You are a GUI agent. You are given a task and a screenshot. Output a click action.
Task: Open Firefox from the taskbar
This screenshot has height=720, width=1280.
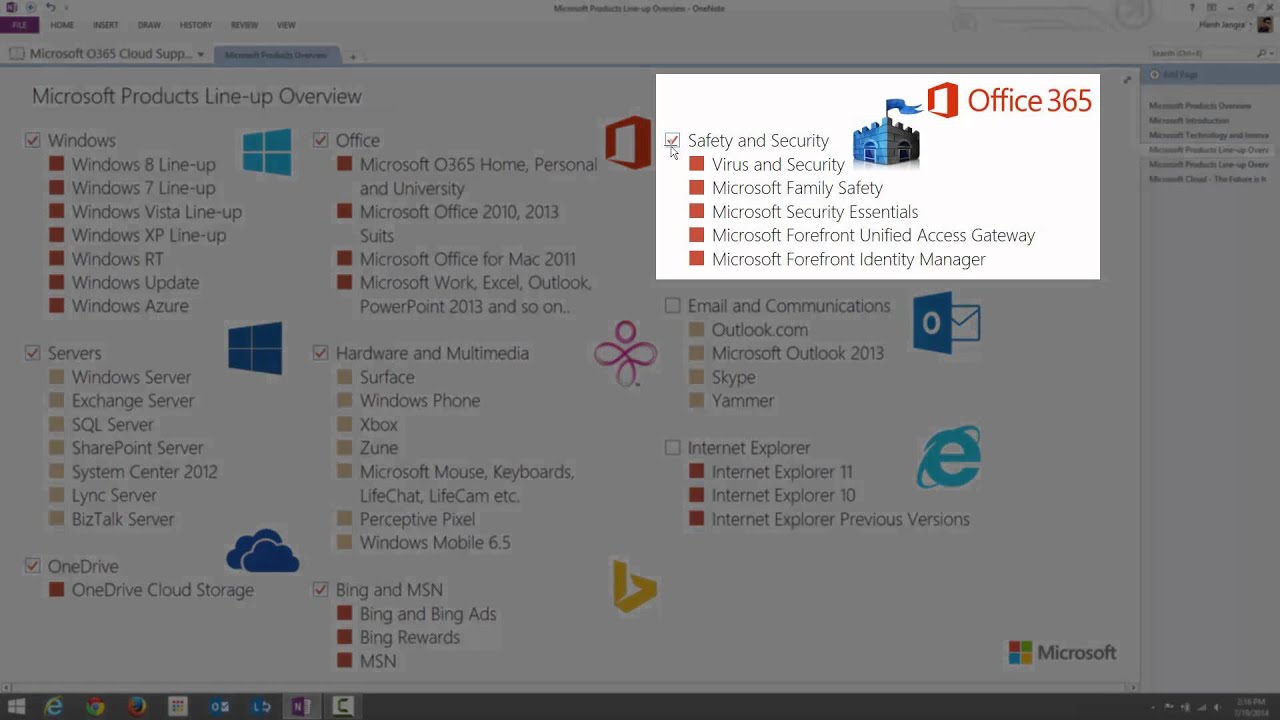pos(137,707)
